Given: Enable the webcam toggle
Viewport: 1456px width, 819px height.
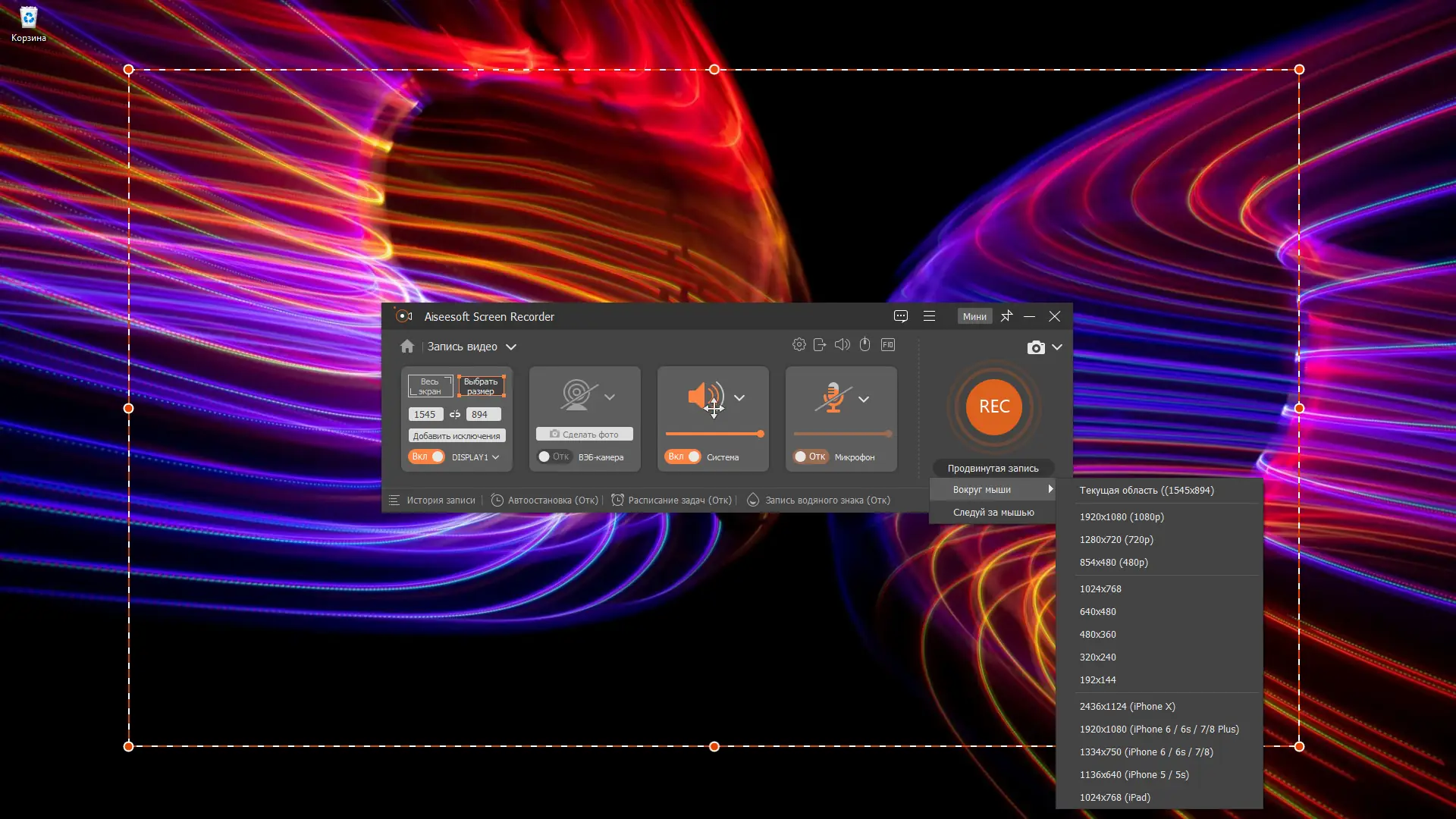Looking at the screenshot, I should pyautogui.click(x=554, y=457).
